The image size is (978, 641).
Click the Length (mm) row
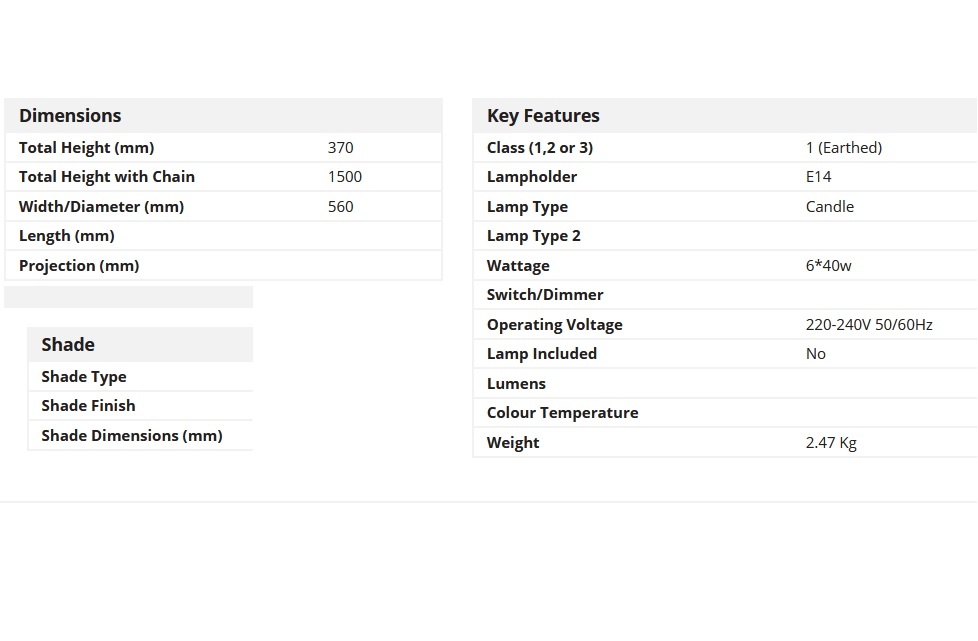point(223,236)
